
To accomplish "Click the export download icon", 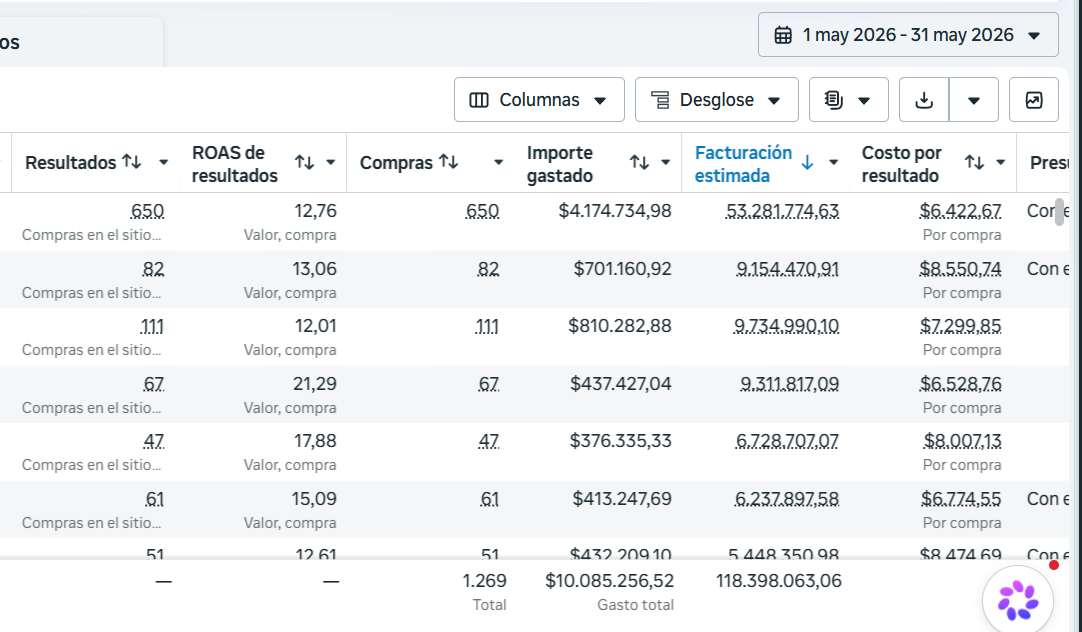I will (924, 100).
